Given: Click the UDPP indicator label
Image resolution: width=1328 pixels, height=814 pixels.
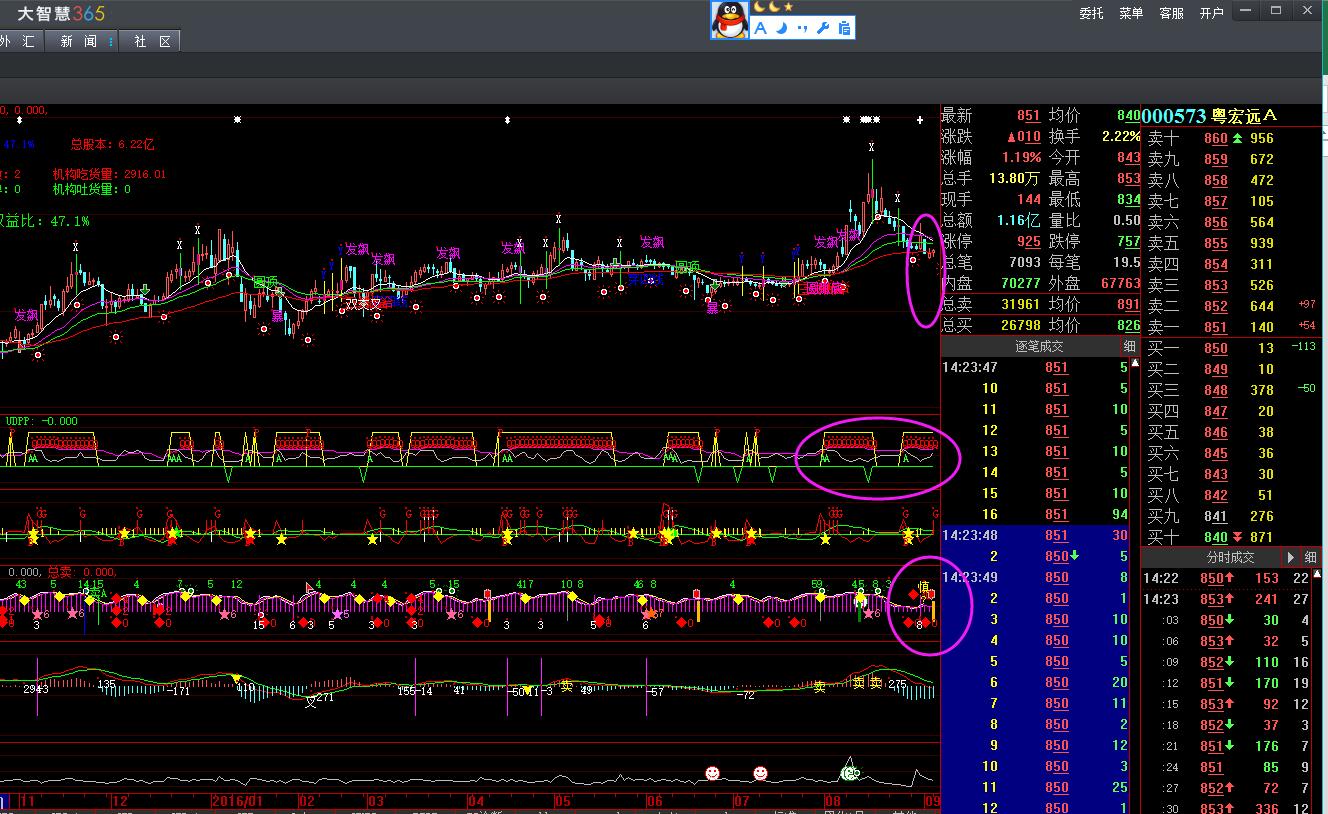Looking at the screenshot, I should pos(42,421).
